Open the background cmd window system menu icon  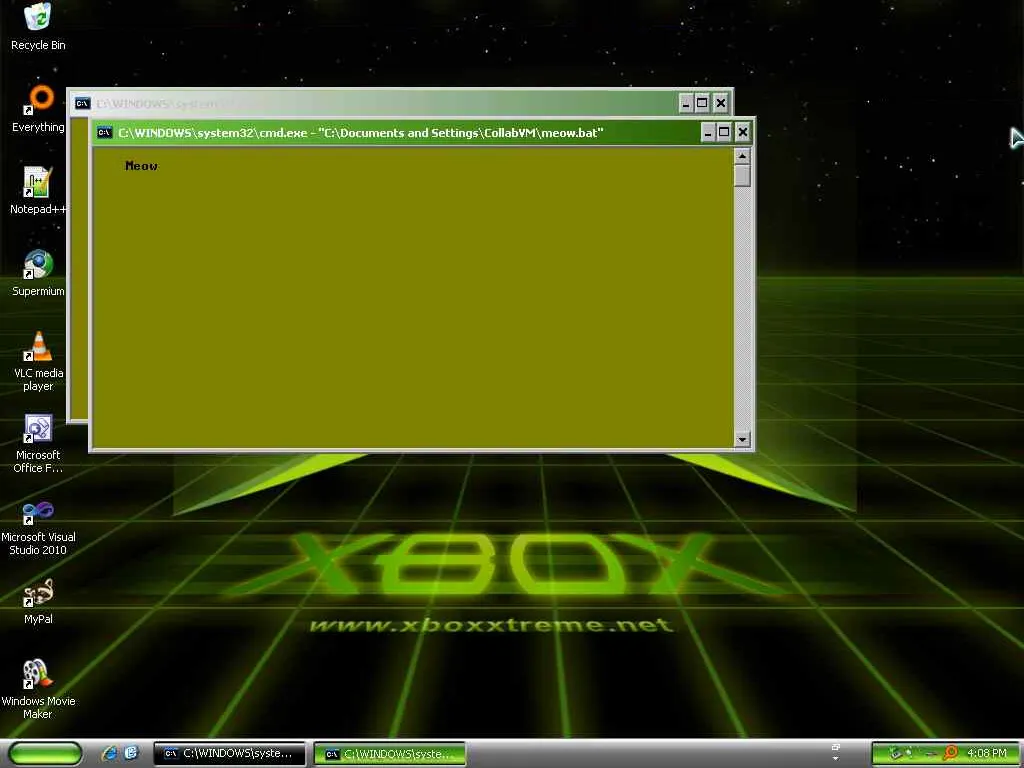[x=82, y=103]
